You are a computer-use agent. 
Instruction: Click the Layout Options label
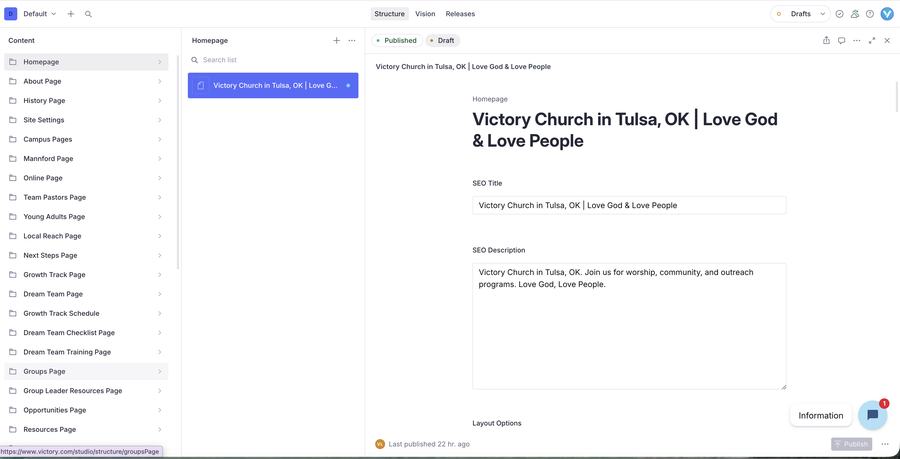point(496,423)
